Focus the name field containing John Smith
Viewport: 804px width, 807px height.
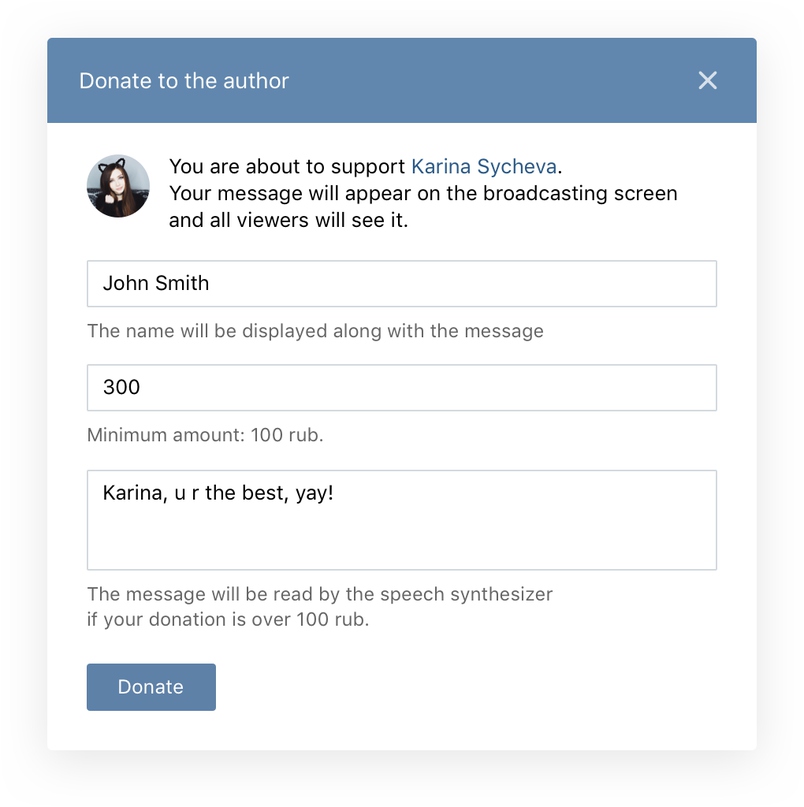pyautogui.click(x=401, y=284)
